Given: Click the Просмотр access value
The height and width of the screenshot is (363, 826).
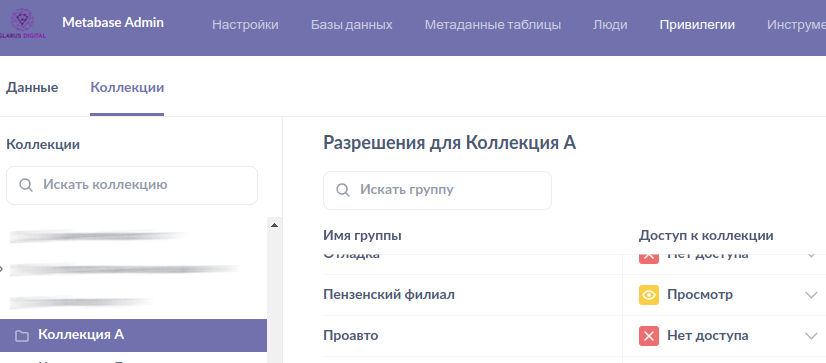Looking at the screenshot, I should tap(700, 295).
